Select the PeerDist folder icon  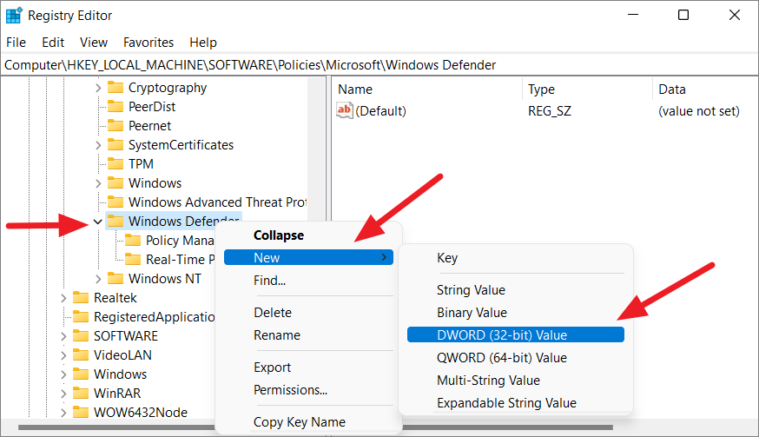point(115,106)
